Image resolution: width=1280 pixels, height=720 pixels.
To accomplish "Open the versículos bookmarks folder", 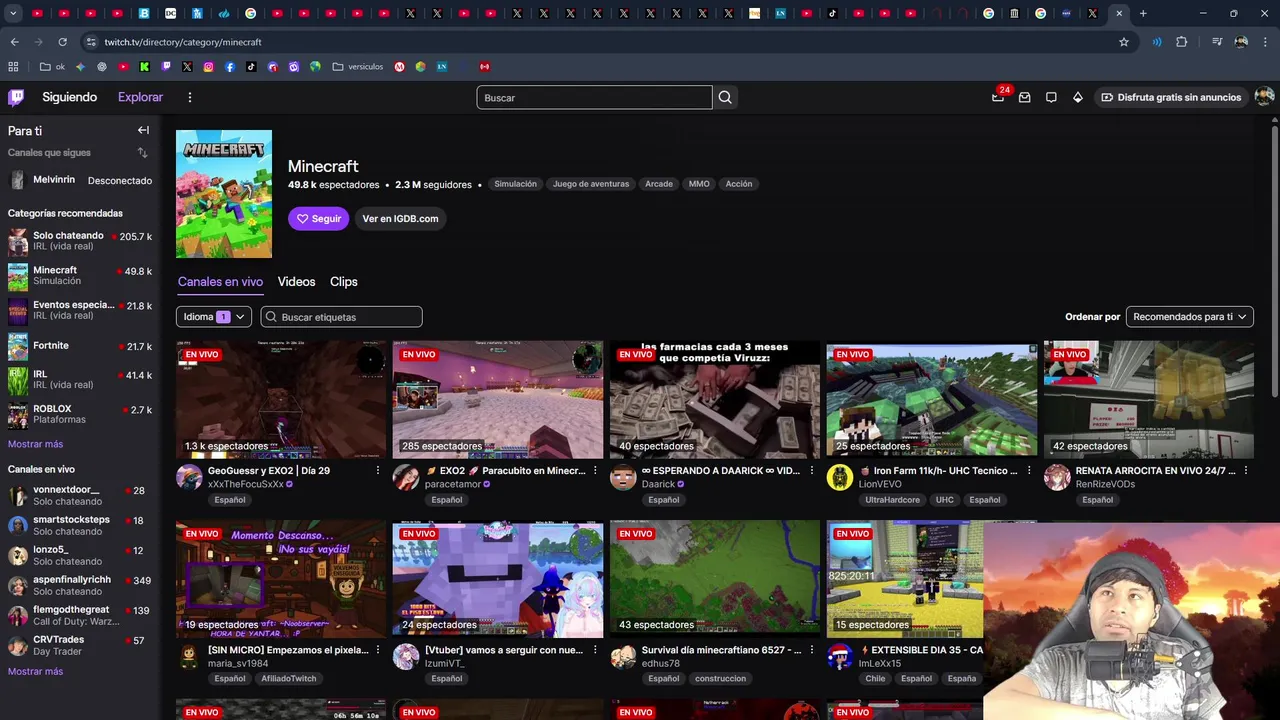I will pos(358,67).
